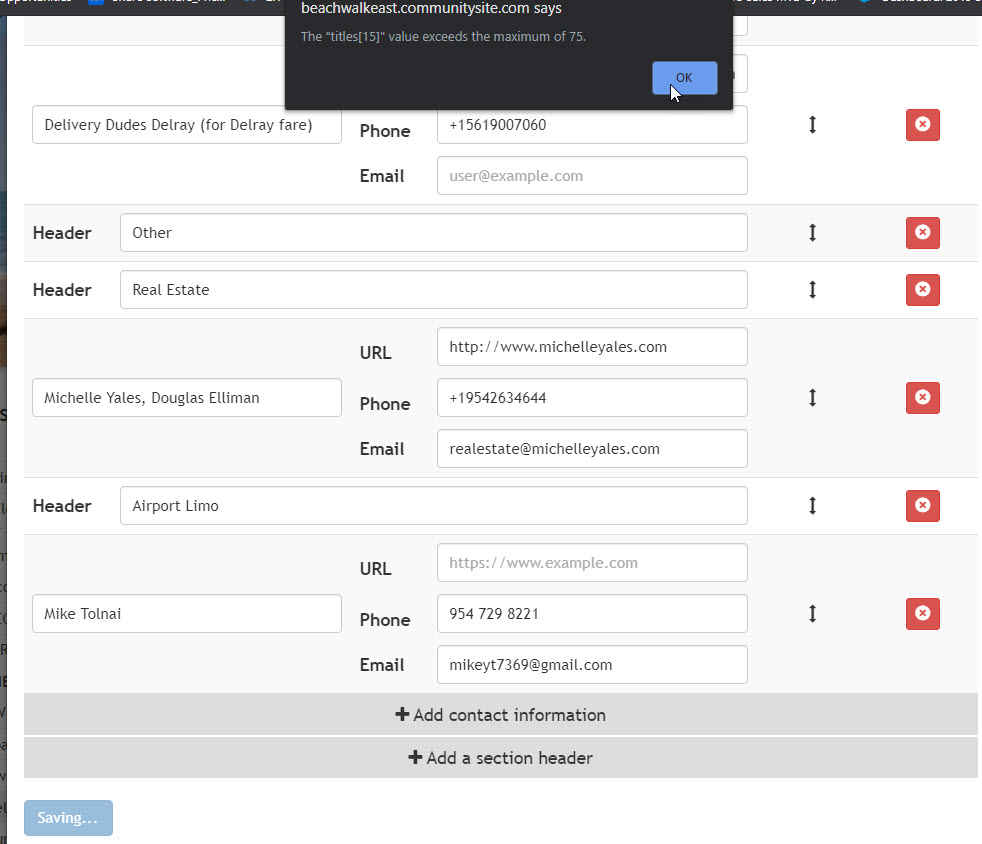Edit the Mike Tolnai name field
Viewport: 982px width, 844px height.
[187, 614]
